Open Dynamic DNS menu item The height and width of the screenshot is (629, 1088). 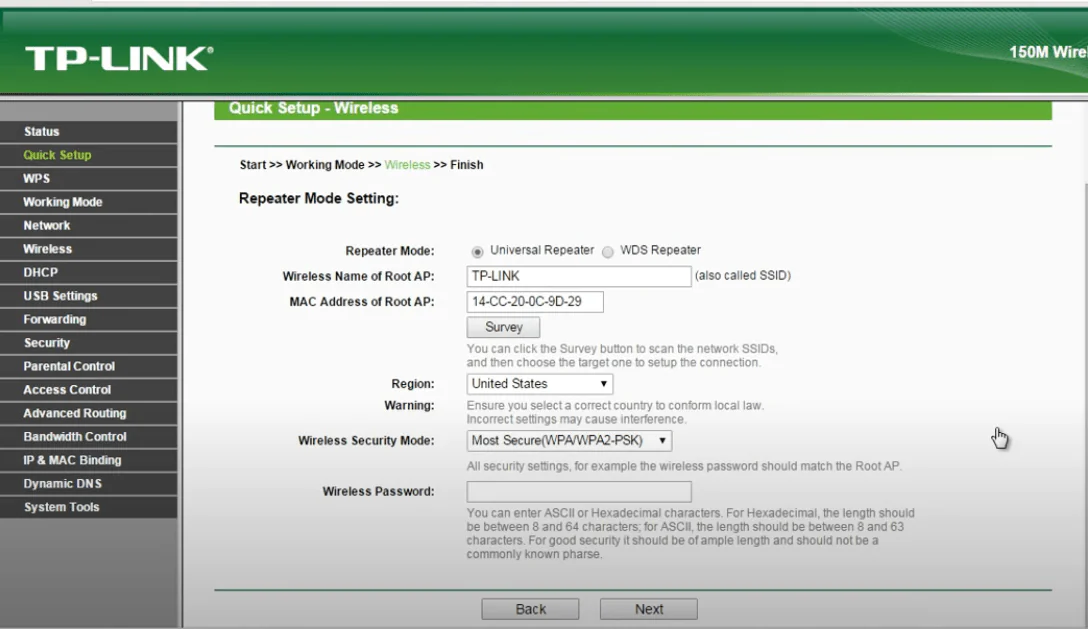point(63,484)
